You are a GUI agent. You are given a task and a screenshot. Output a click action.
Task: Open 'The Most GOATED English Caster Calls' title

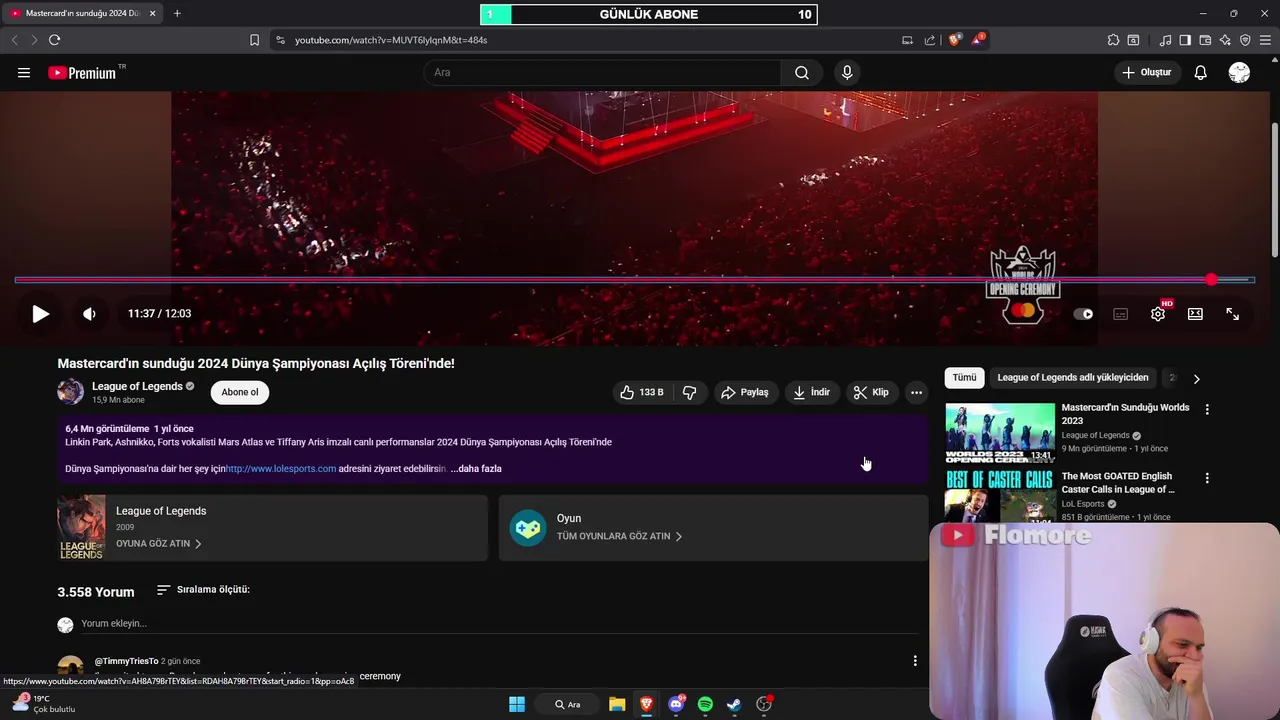(1118, 483)
